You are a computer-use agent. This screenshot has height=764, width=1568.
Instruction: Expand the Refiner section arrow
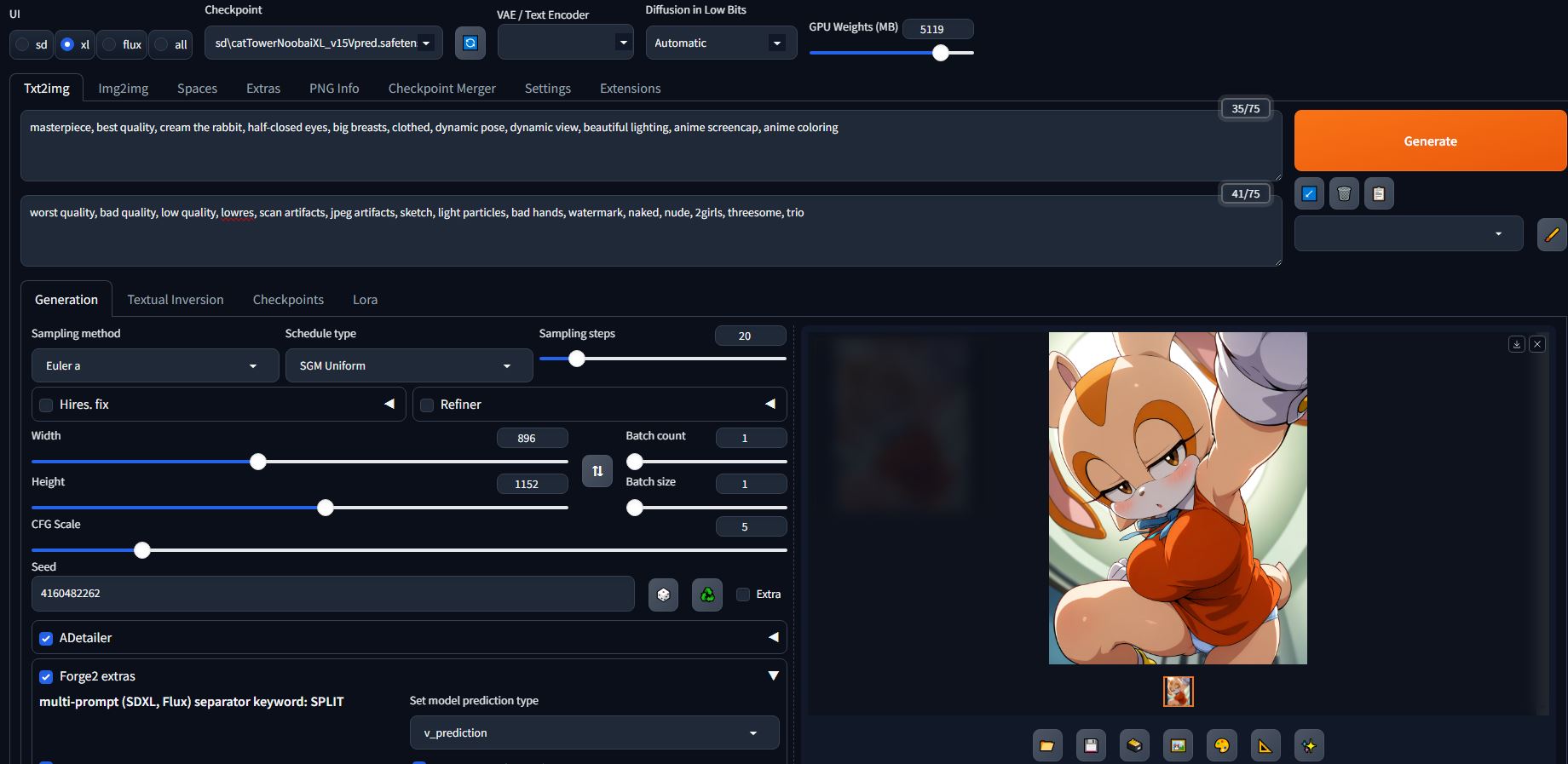(770, 404)
